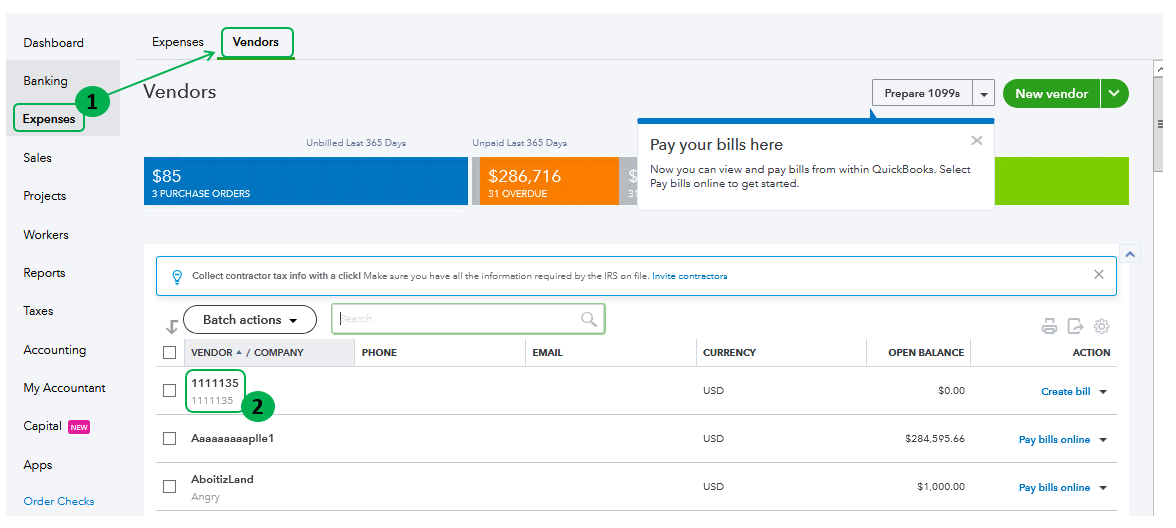
Task: Click the export vendor list icon
Action: pos(1075,326)
